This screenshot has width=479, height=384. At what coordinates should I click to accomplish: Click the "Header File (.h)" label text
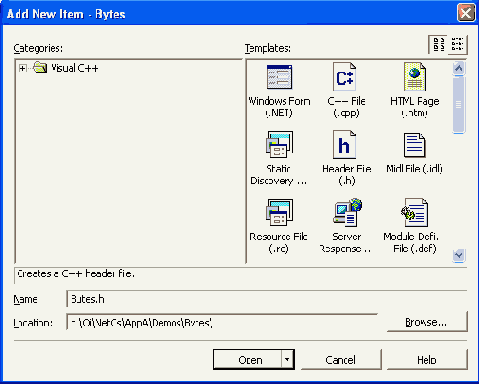[347, 174]
